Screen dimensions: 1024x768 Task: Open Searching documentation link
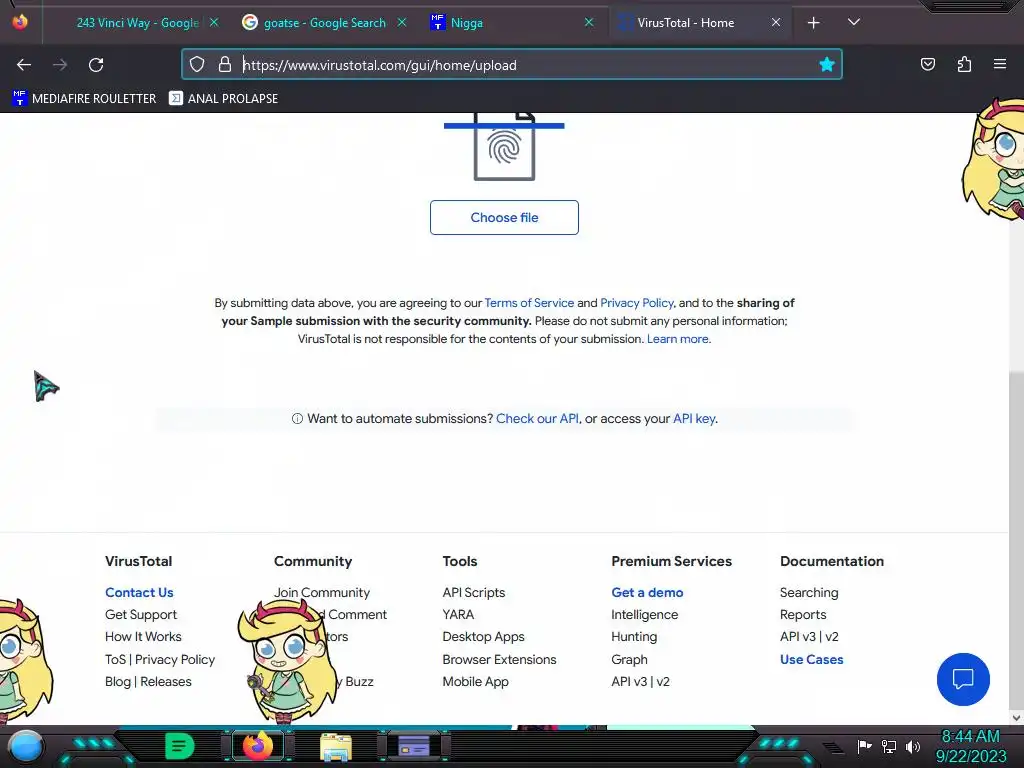point(809,592)
